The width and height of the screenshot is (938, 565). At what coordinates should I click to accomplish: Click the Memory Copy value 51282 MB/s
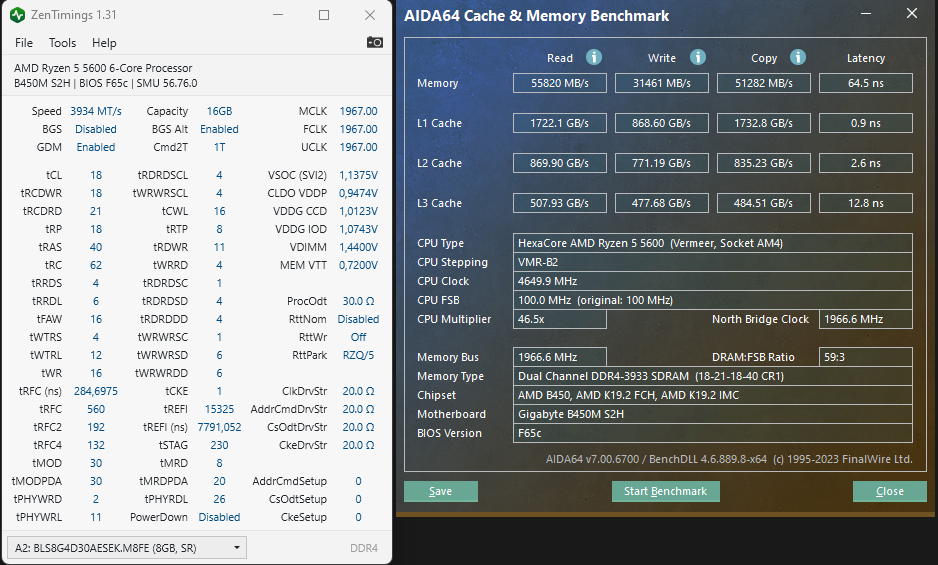tap(764, 83)
